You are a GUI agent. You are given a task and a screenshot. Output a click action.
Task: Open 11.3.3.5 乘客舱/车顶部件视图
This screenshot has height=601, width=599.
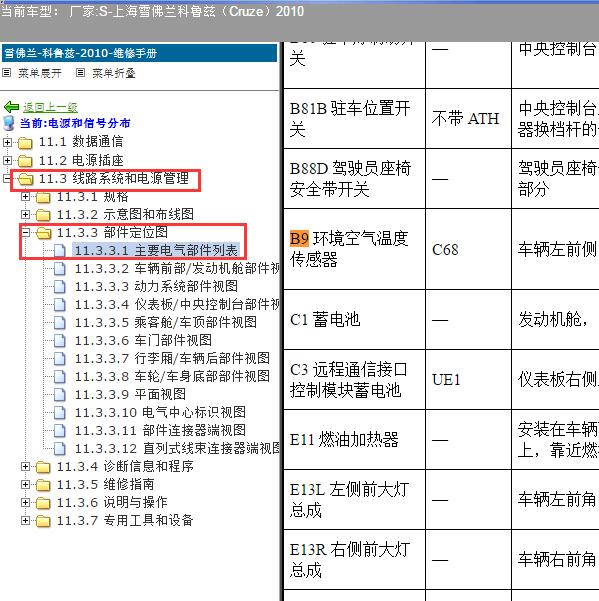[x=166, y=323]
